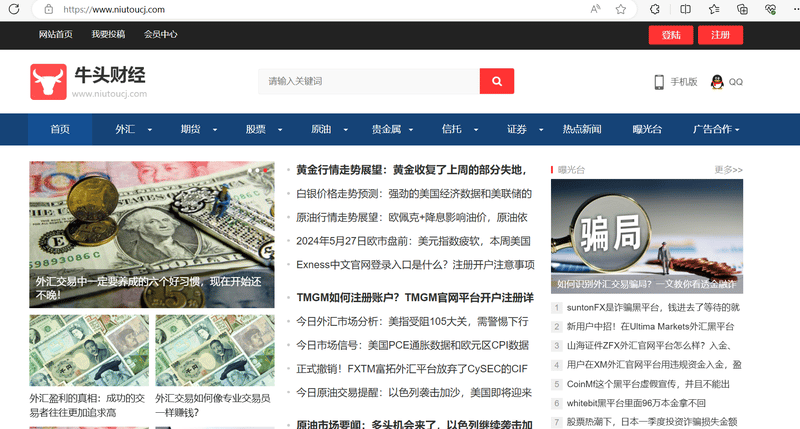The image size is (800, 429).
Task: Expand the 信托 dropdown arrow
Action: coord(476,130)
